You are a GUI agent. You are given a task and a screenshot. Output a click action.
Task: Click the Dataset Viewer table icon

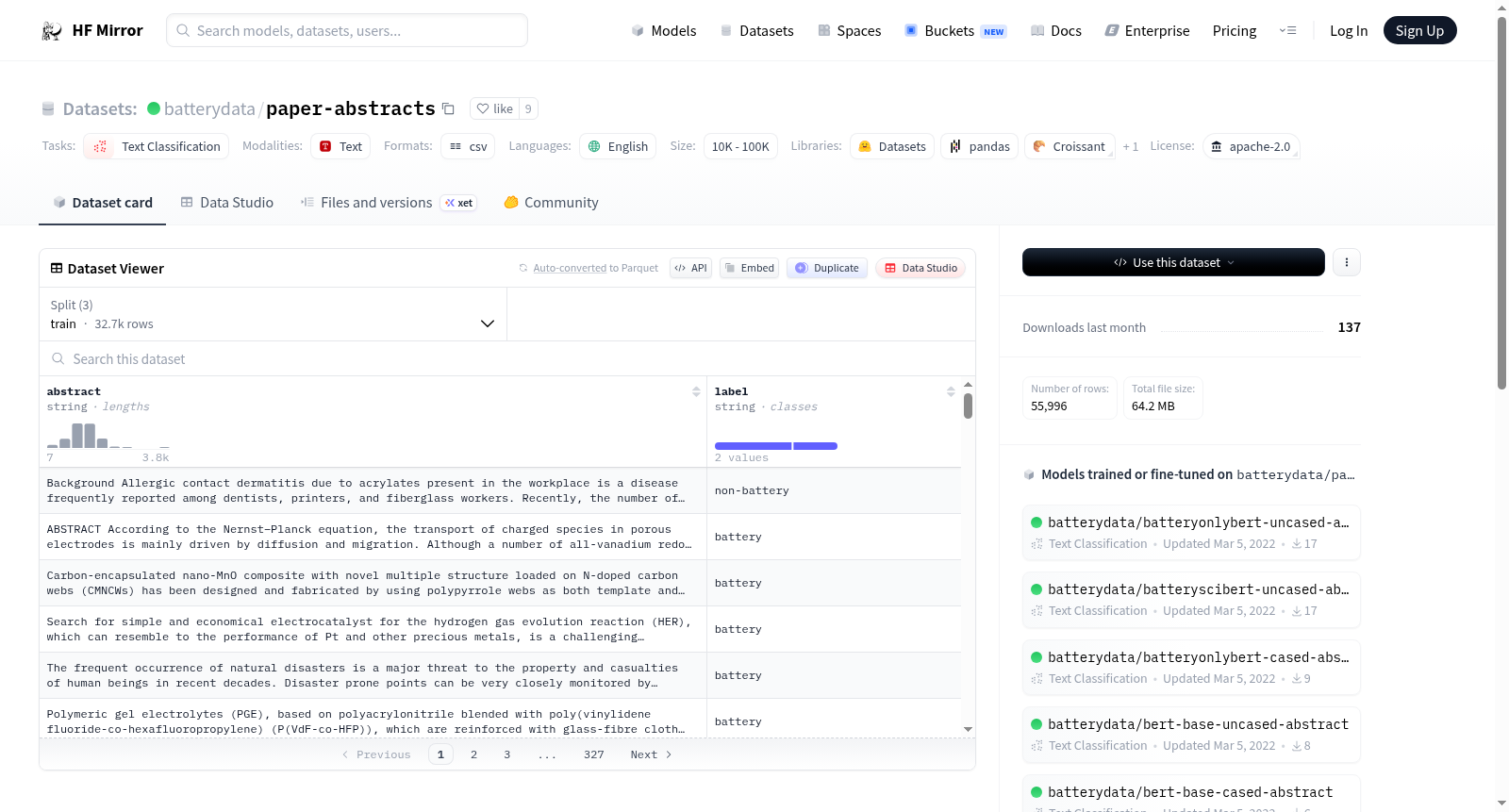click(x=57, y=269)
